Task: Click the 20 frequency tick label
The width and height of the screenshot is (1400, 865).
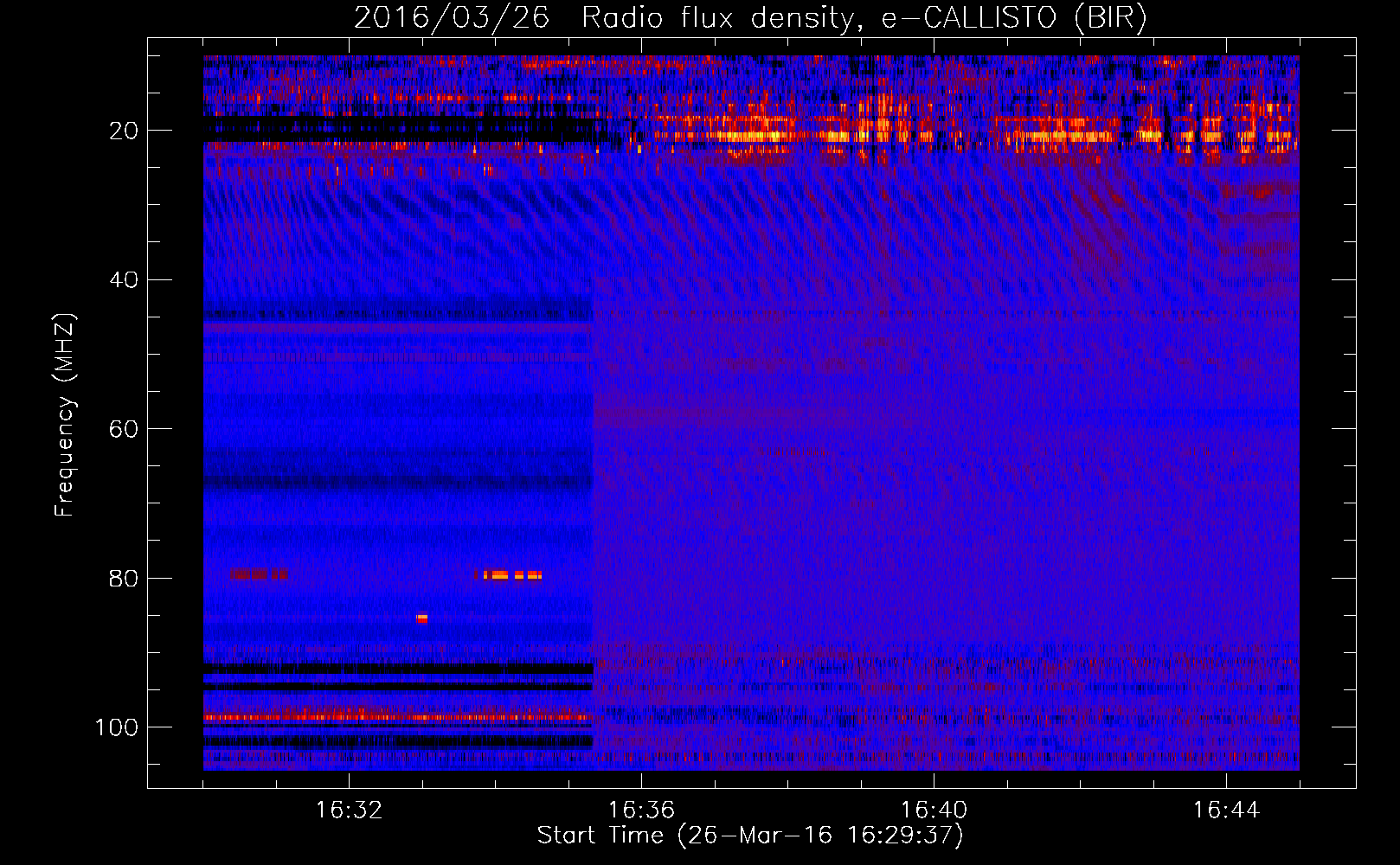Action: [x=124, y=131]
